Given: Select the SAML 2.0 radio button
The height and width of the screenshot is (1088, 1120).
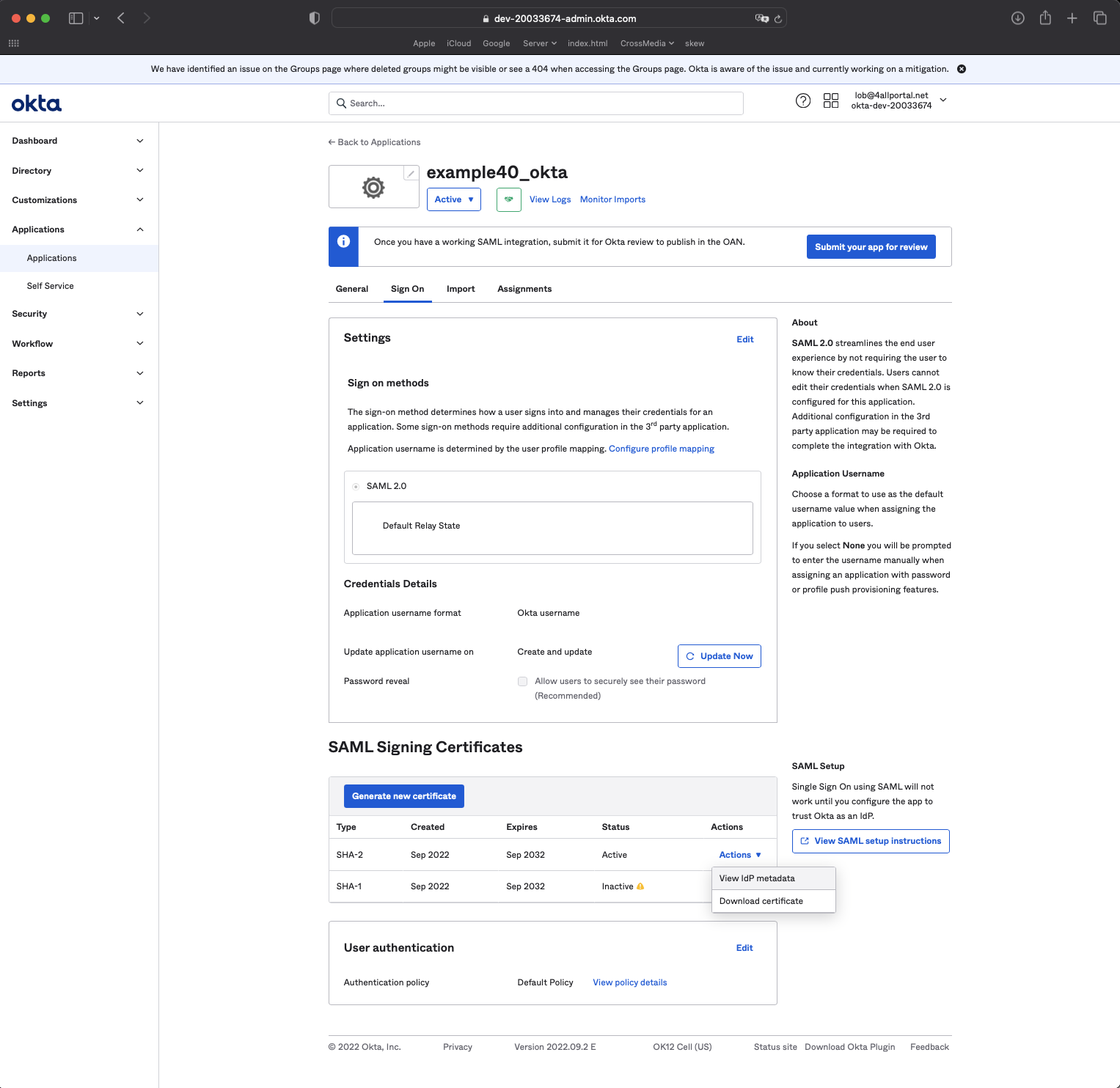Looking at the screenshot, I should (356, 486).
